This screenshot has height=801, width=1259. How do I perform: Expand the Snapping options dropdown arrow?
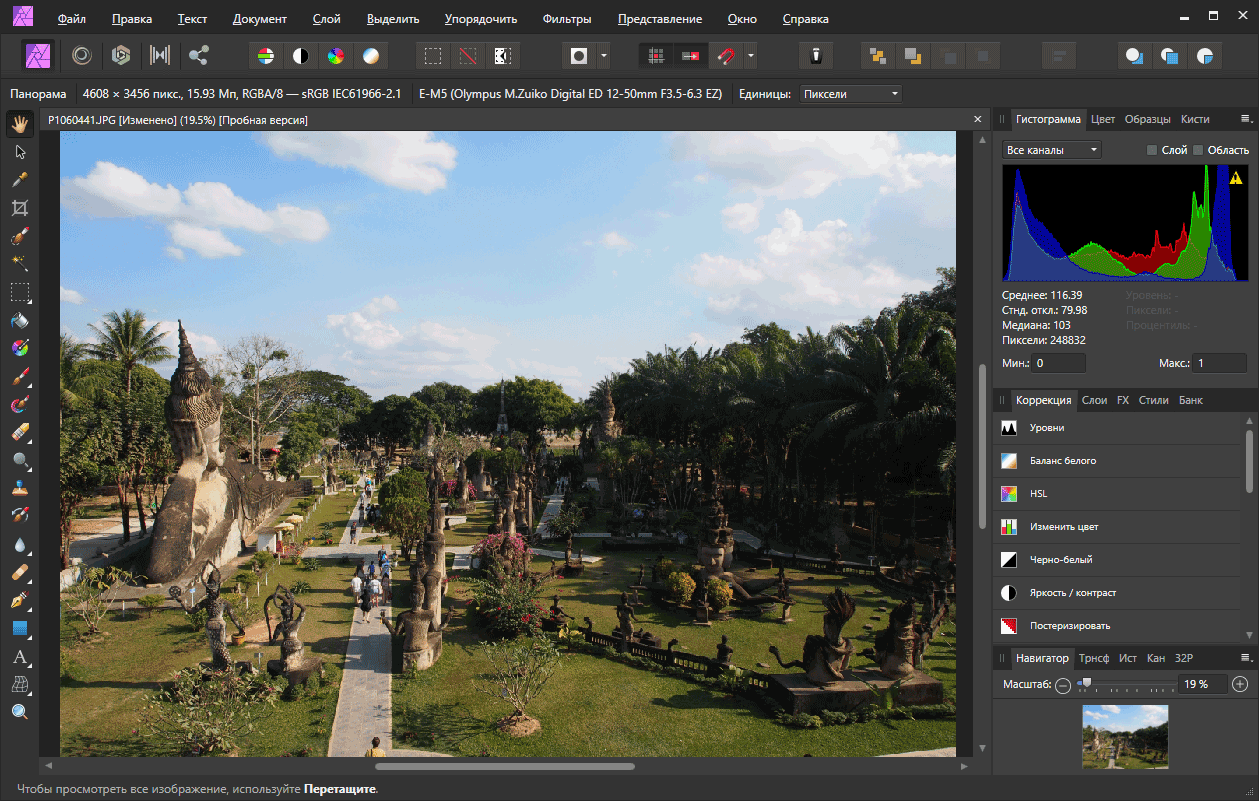[750, 56]
